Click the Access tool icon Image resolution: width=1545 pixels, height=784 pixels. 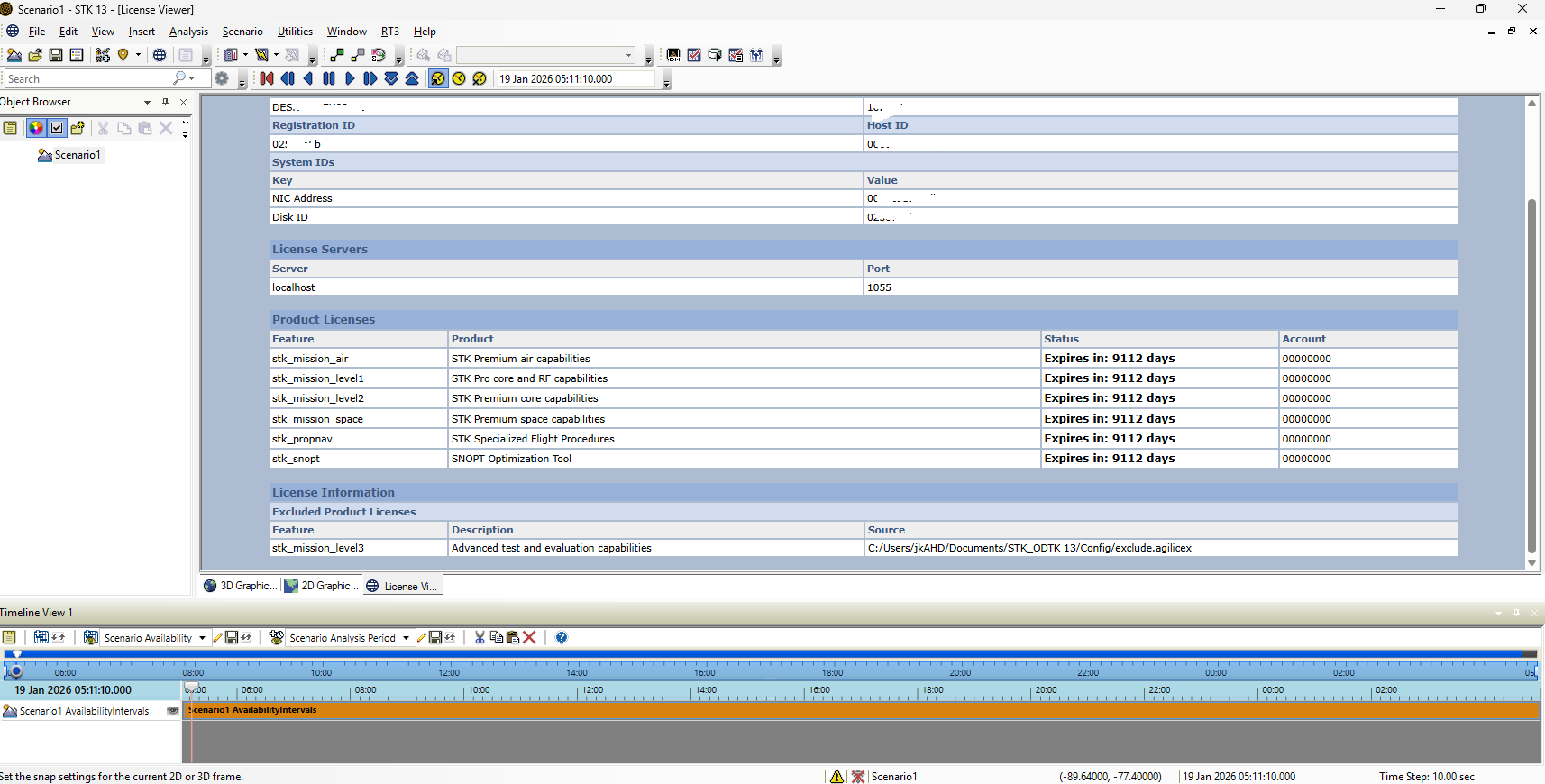[261, 55]
